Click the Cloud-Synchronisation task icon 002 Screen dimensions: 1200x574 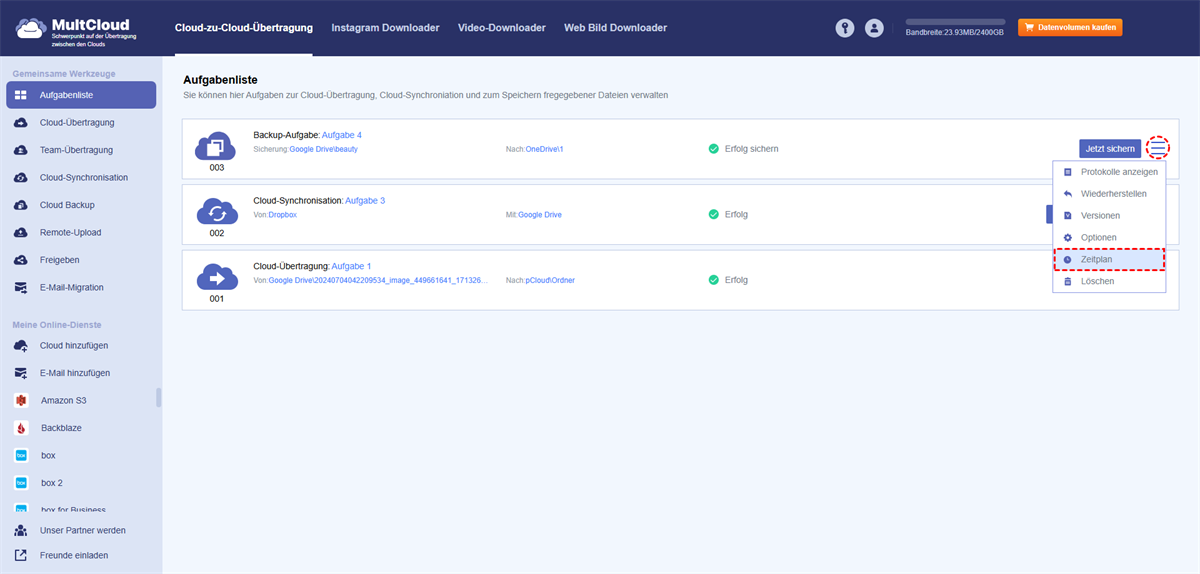pos(216,212)
